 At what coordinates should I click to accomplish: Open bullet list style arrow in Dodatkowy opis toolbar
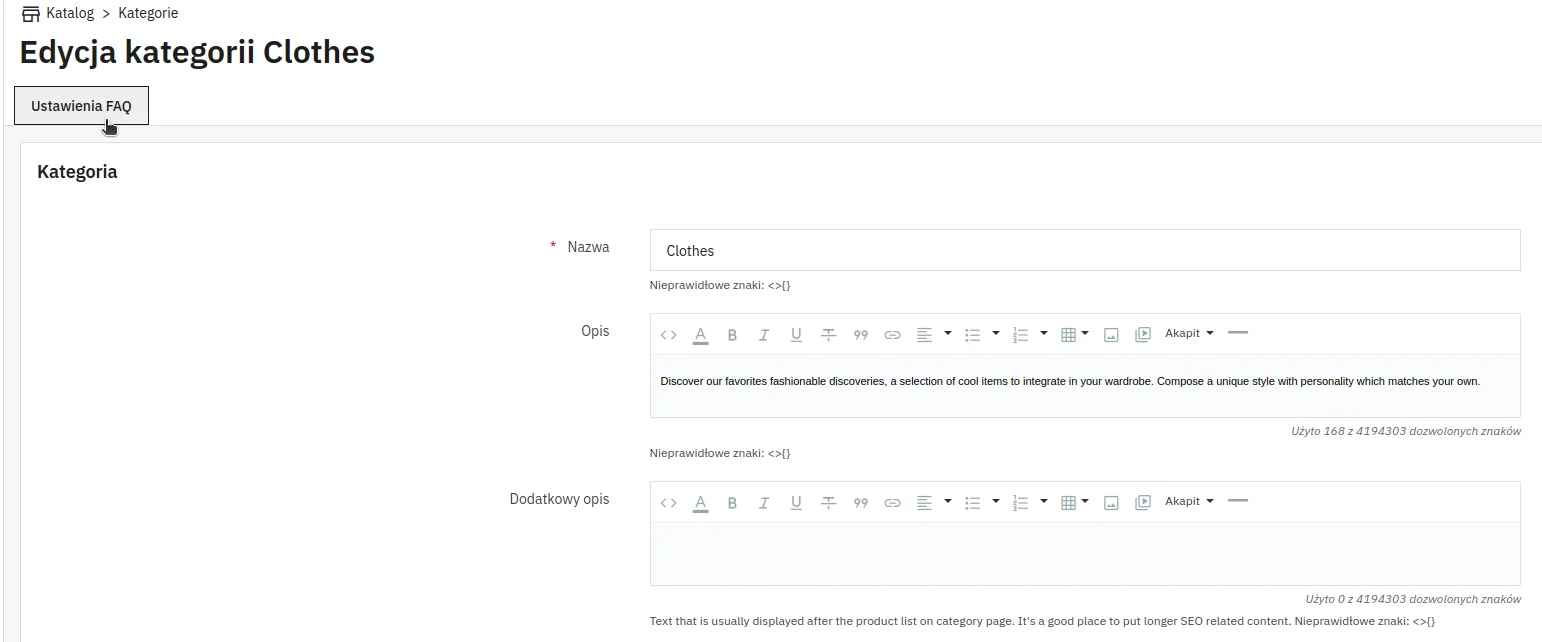(x=996, y=501)
